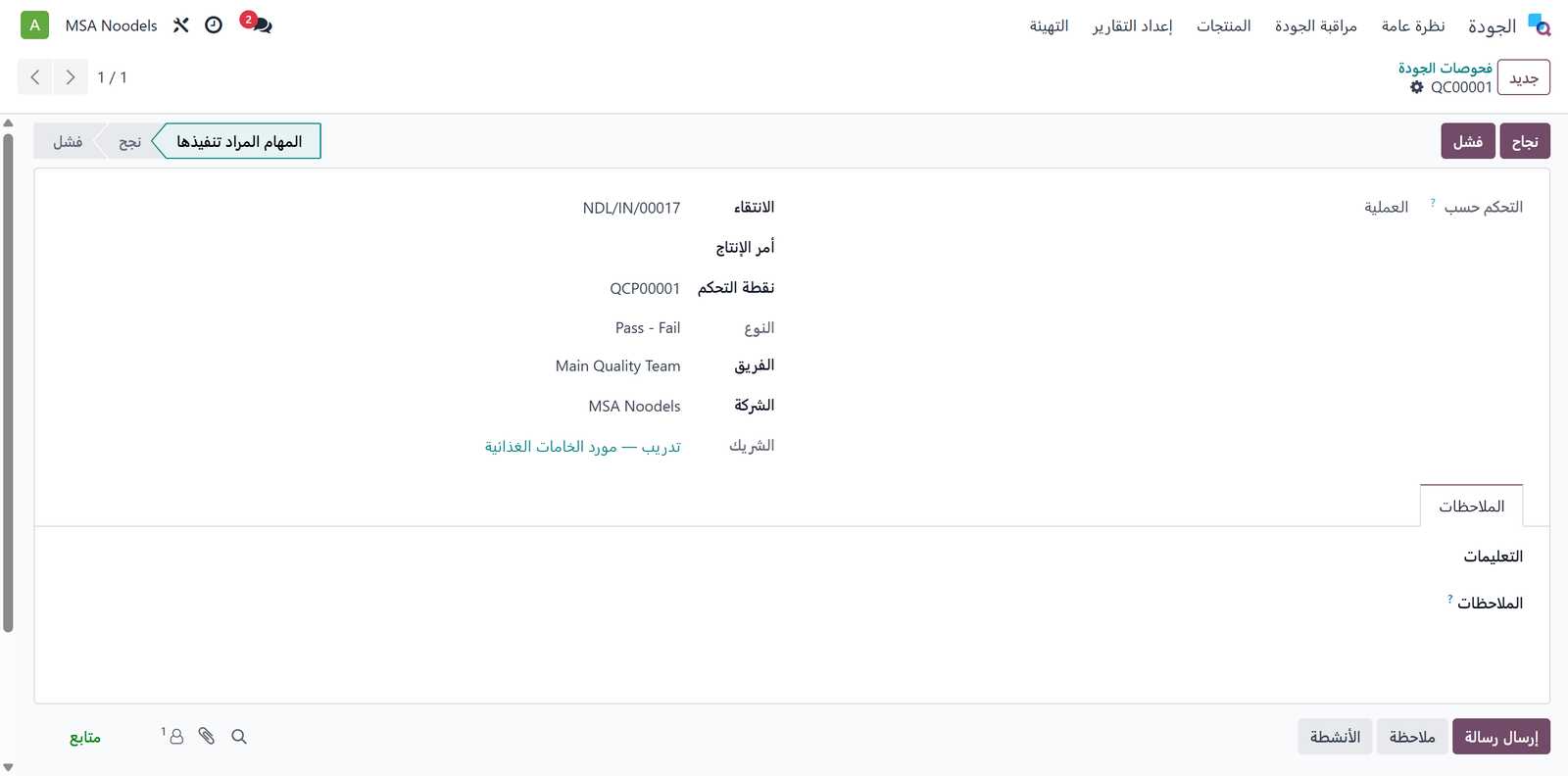The height and width of the screenshot is (776, 1568).
Task: Open the نظرة عامة menu
Action: tap(1413, 25)
